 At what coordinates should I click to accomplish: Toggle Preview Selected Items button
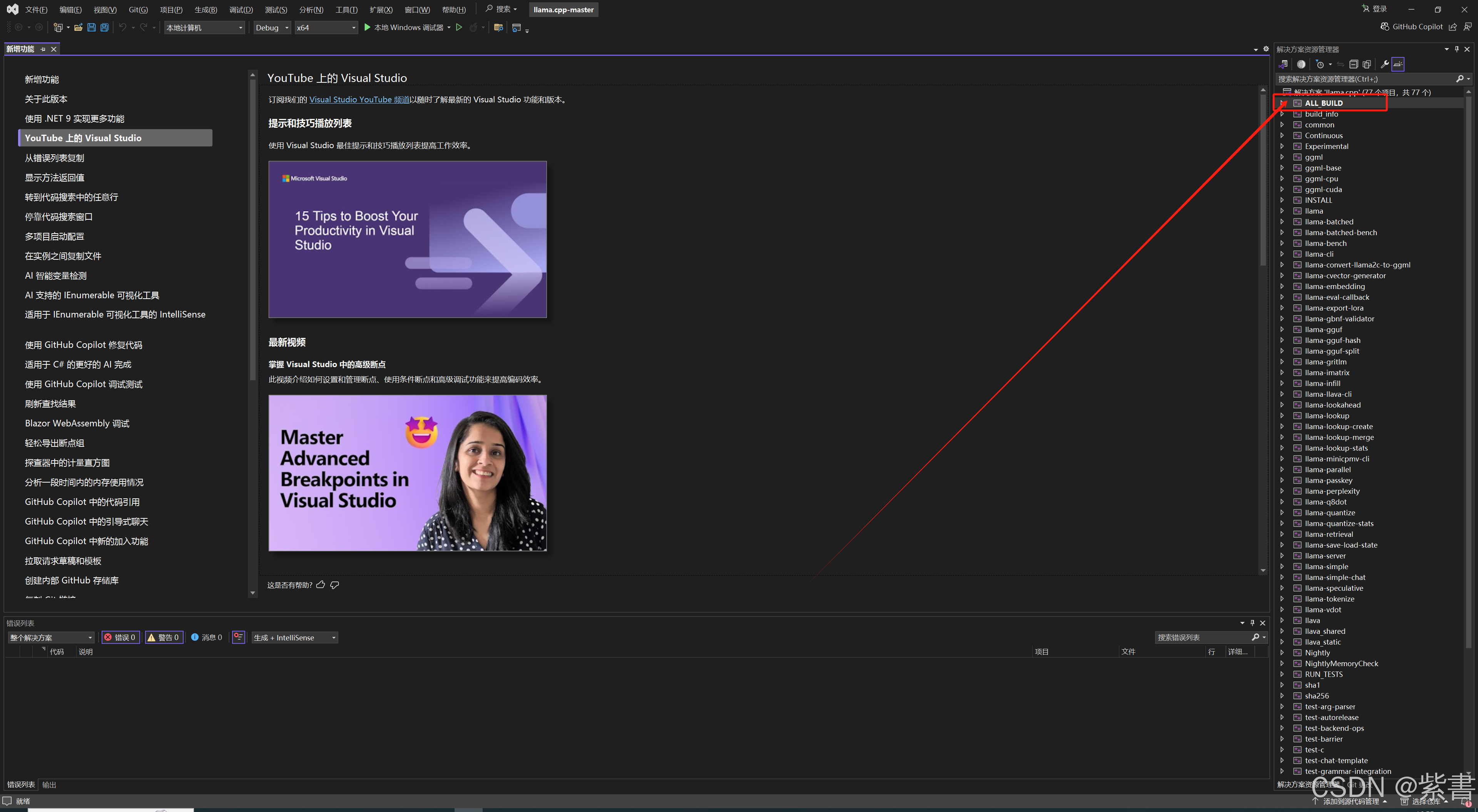pos(1398,64)
